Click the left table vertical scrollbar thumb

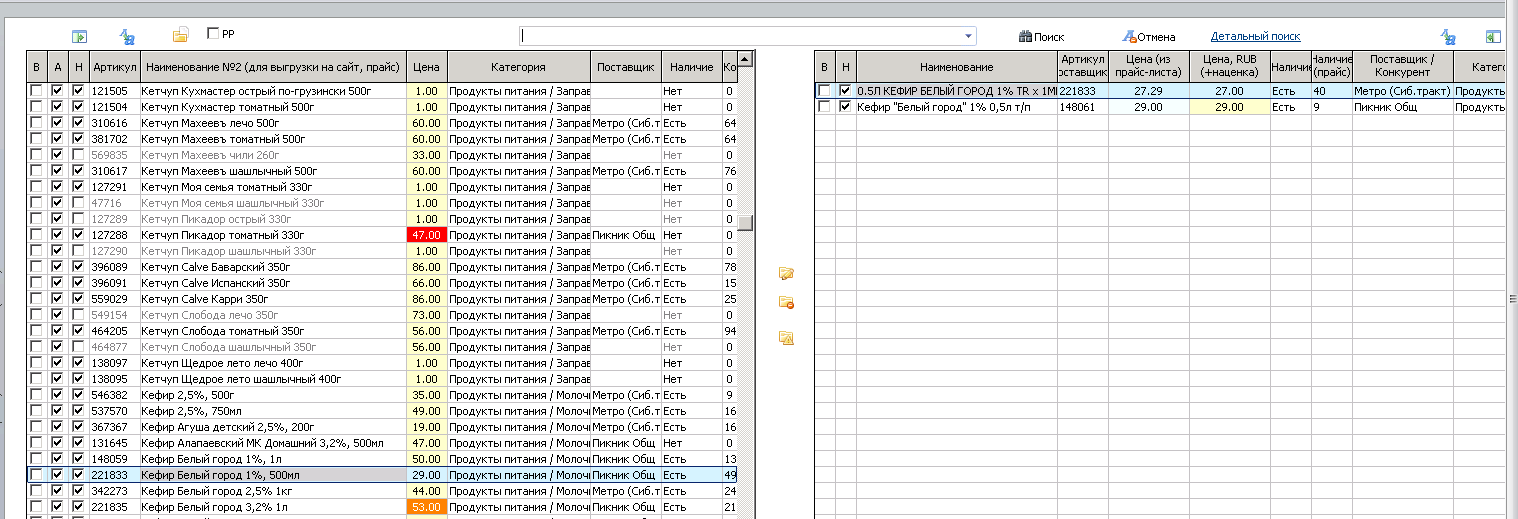(x=745, y=222)
